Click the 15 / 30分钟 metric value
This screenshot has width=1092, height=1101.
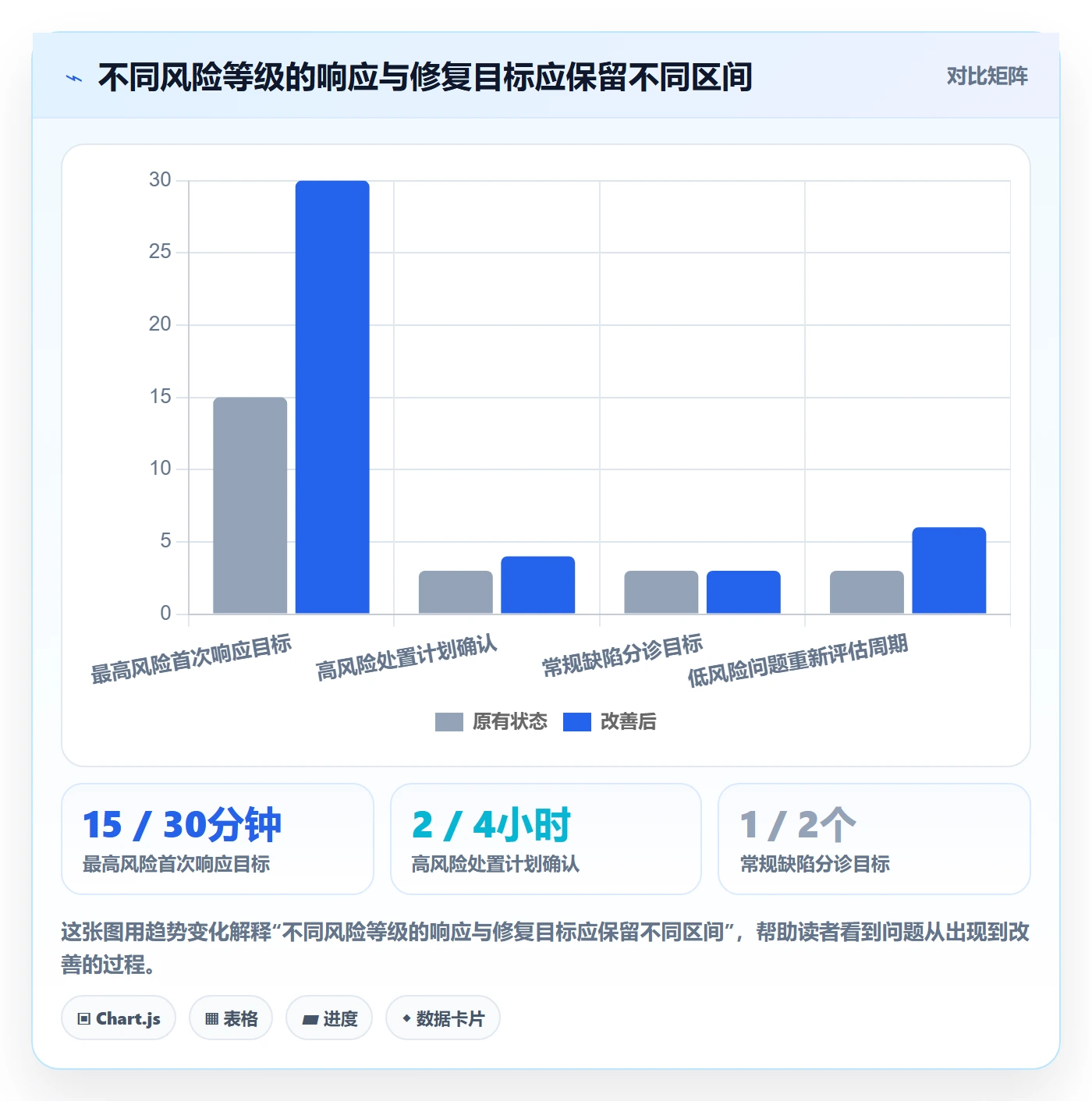click(182, 824)
